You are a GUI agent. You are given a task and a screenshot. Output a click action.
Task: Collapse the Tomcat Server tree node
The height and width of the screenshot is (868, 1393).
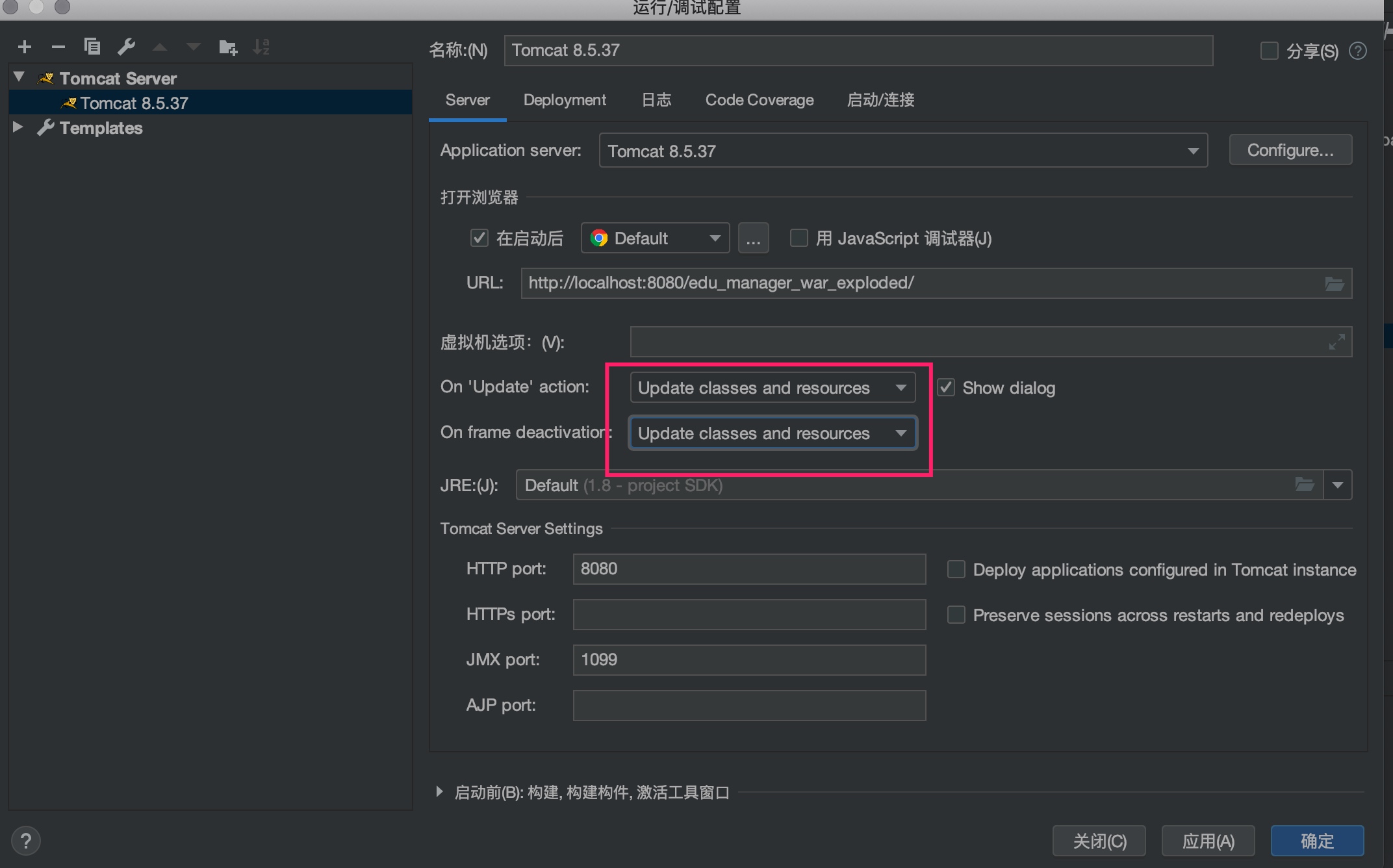[x=19, y=77]
